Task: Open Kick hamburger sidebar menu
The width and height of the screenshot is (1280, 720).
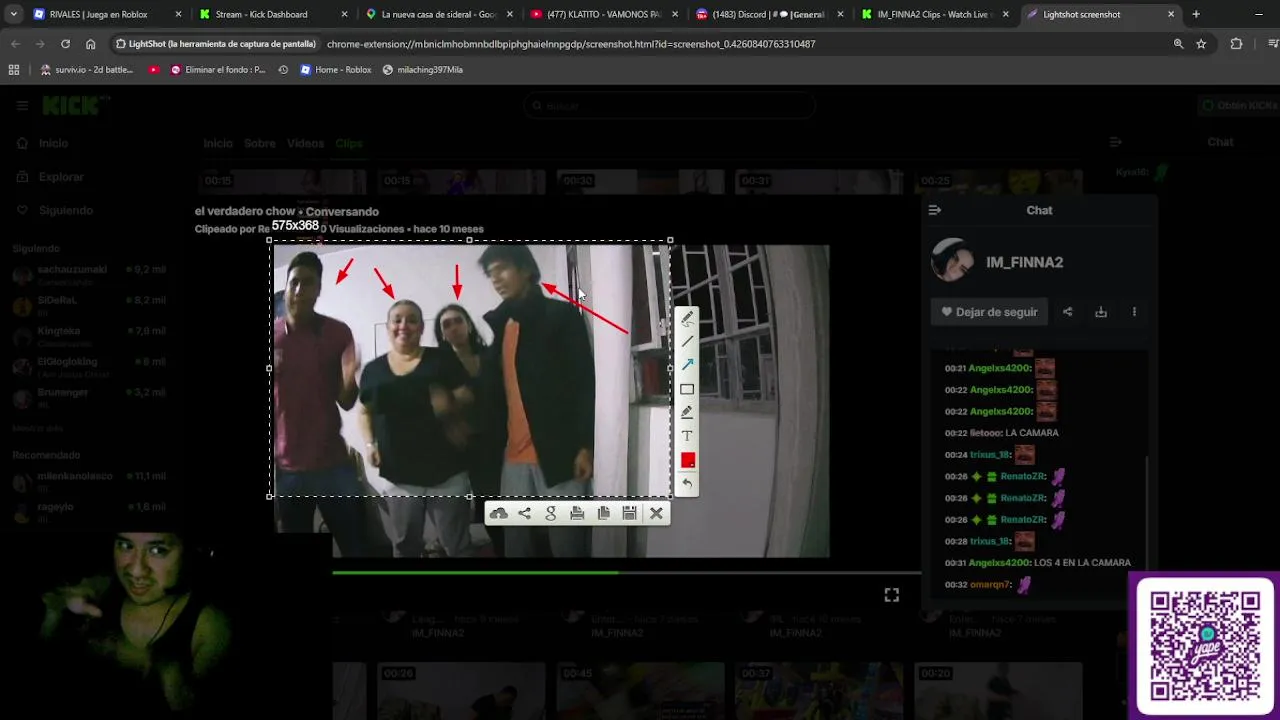Action: (x=22, y=105)
